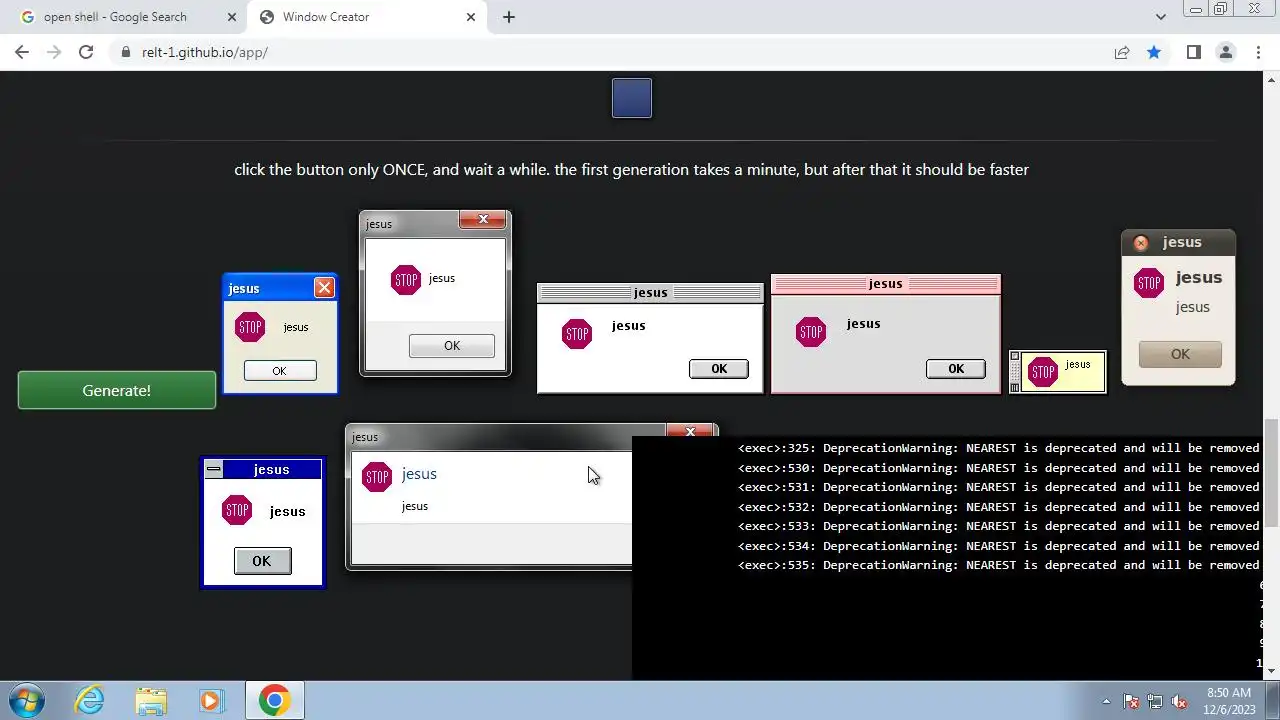Click the stop sign icon in the XP-style window
Screen dimensions: 1280x720
click(250, 327)
